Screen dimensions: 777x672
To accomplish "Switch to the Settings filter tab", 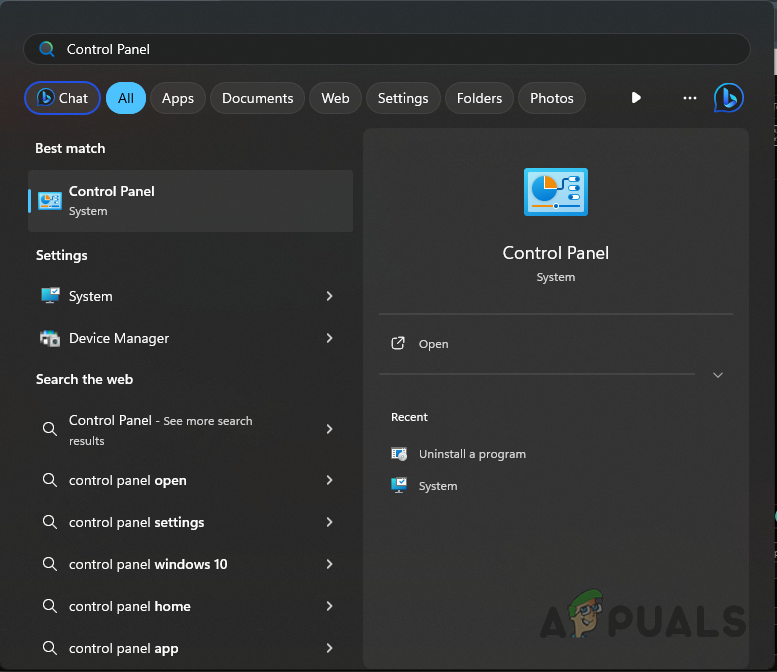I will click(x=403, y=98).
